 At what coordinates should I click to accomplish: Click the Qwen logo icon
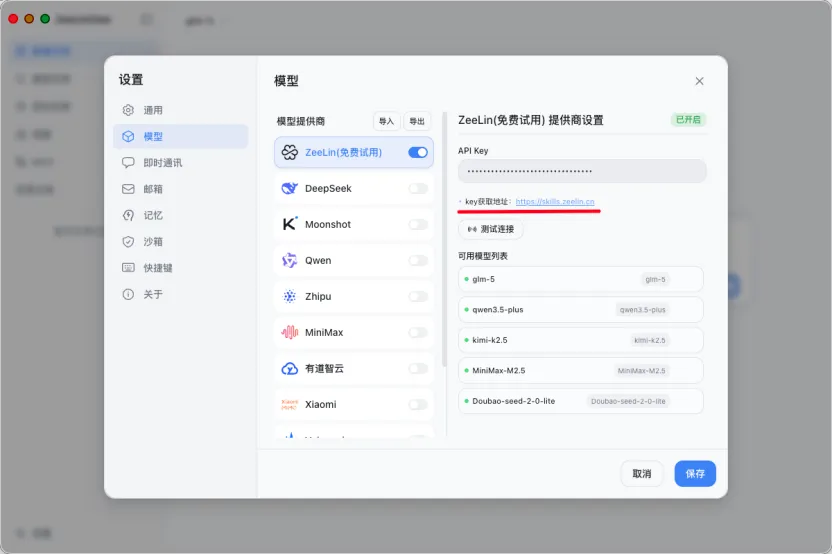click(x=290, y=260)
